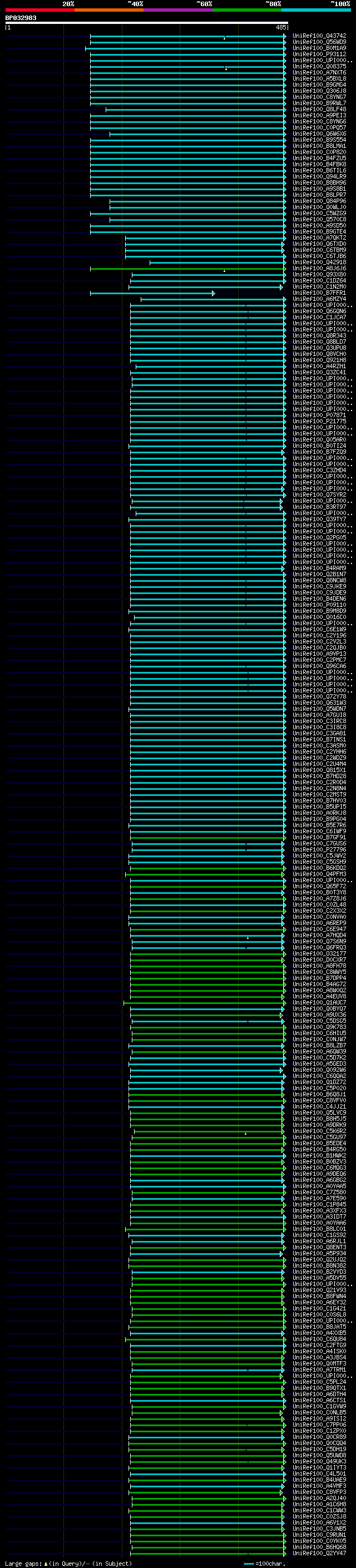Screen dimensions: 356x1568
Task: Click the UniRef100_Q8LF48 entry
Action: pyautogui.click(x=319, y=110)
